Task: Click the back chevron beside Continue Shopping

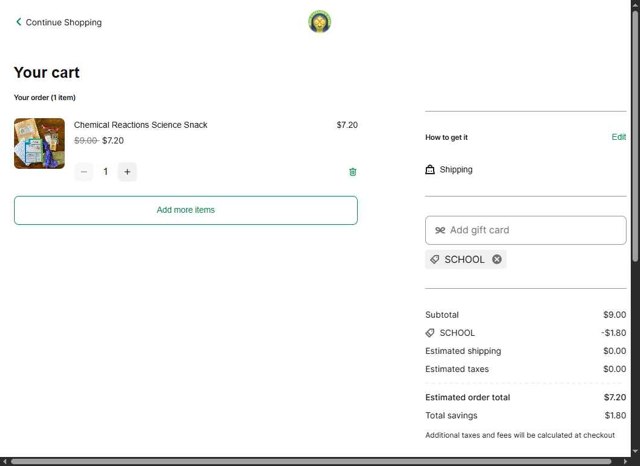Action: (18, 22)
